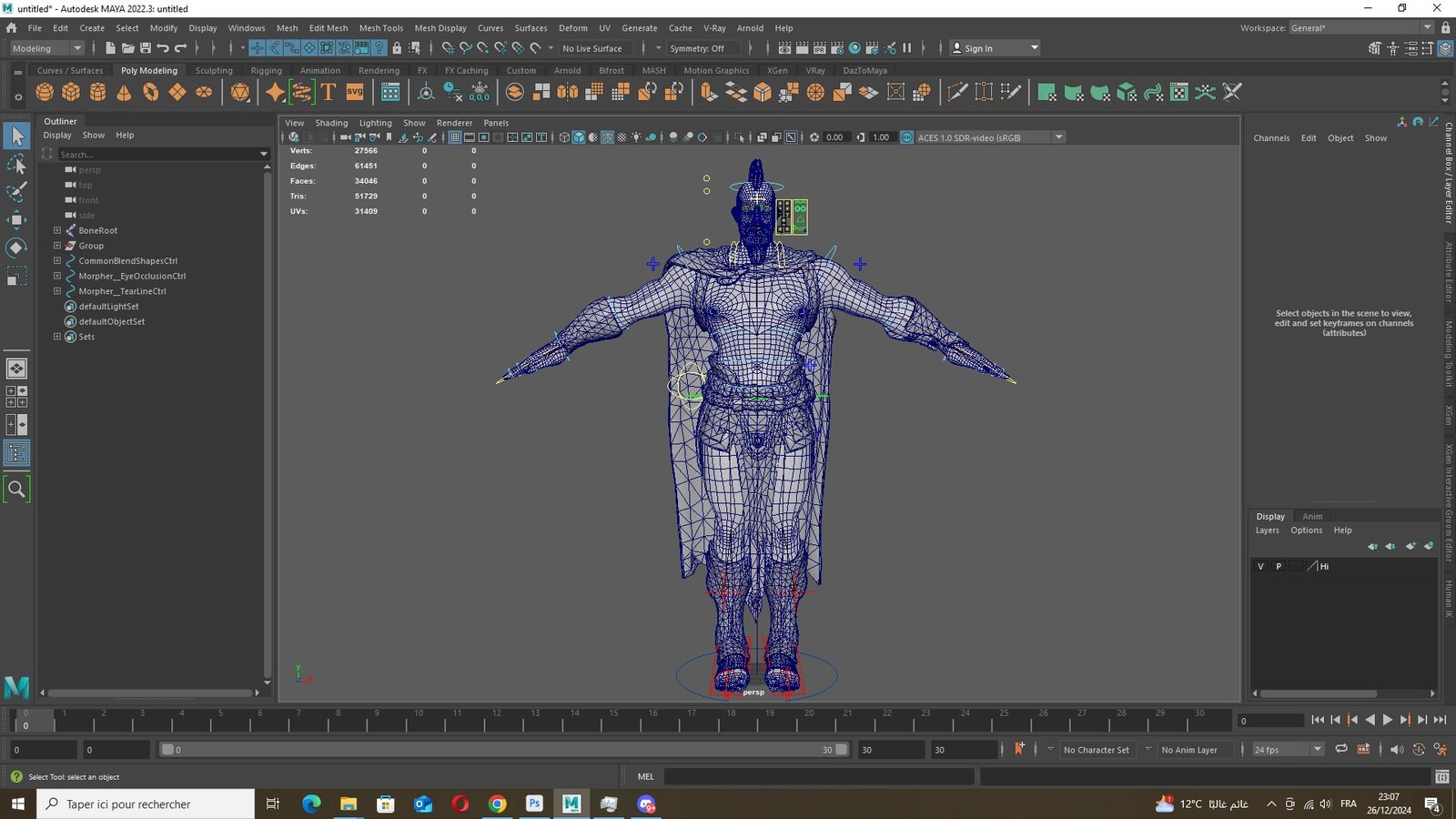Activate the Scale tool in the toolbox
Screen dimensions: 1456x819
[16, 276]
